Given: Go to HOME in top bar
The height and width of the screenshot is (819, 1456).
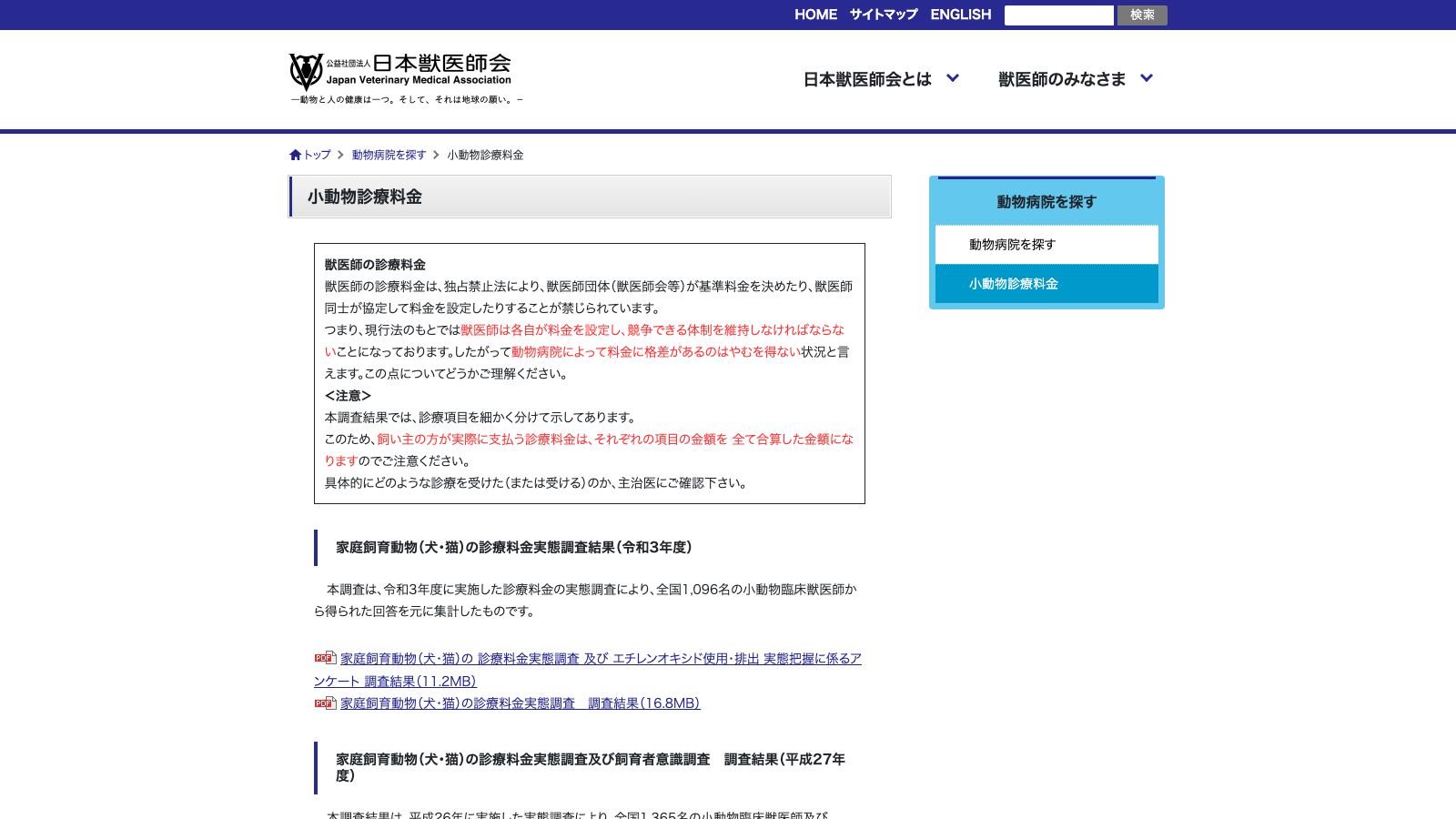Looking at the screenshot, I should click(x=815, y=15).
